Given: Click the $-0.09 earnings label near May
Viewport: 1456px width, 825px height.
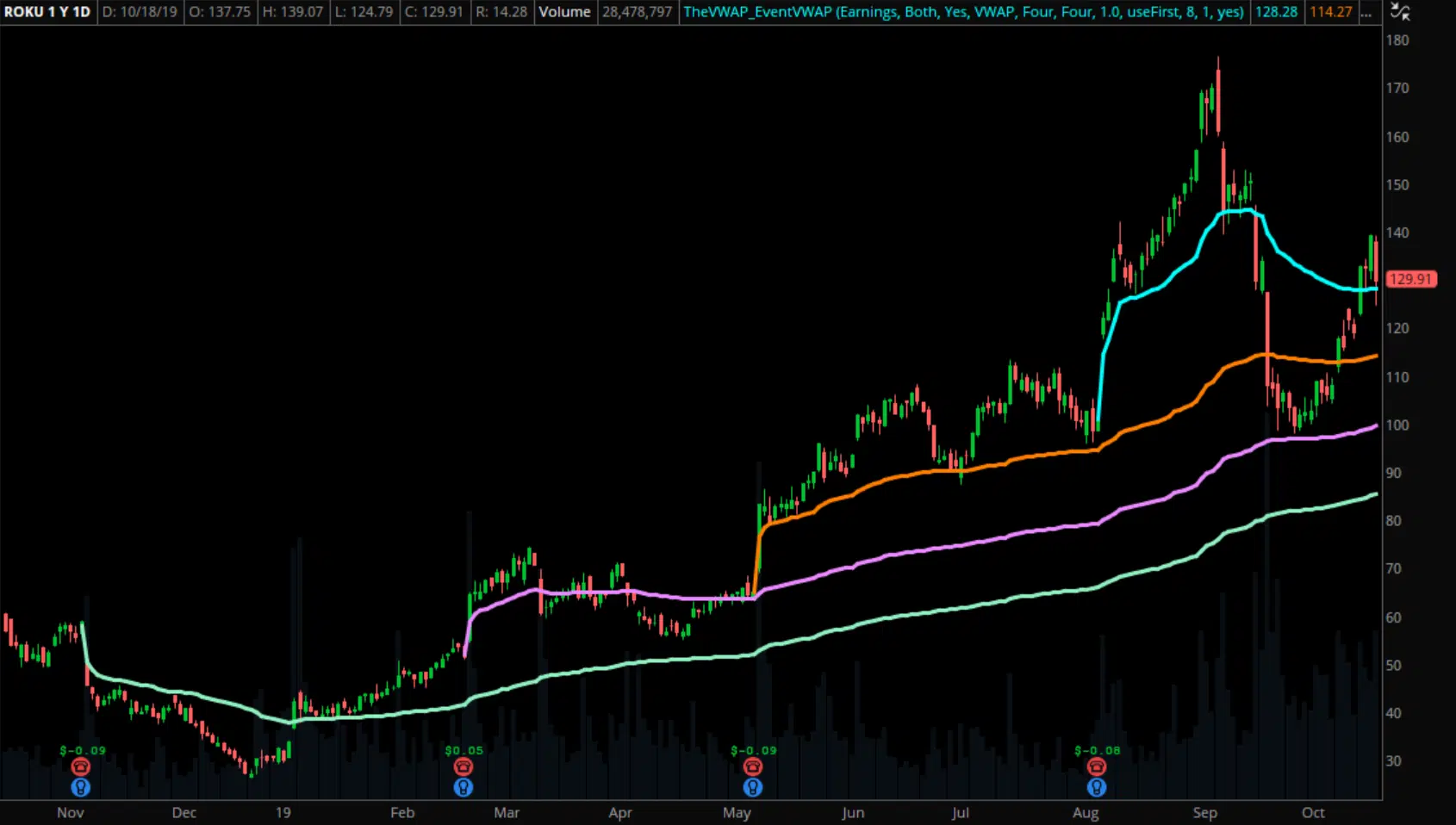Looking at the screenshot, I should tap(754, 751).
